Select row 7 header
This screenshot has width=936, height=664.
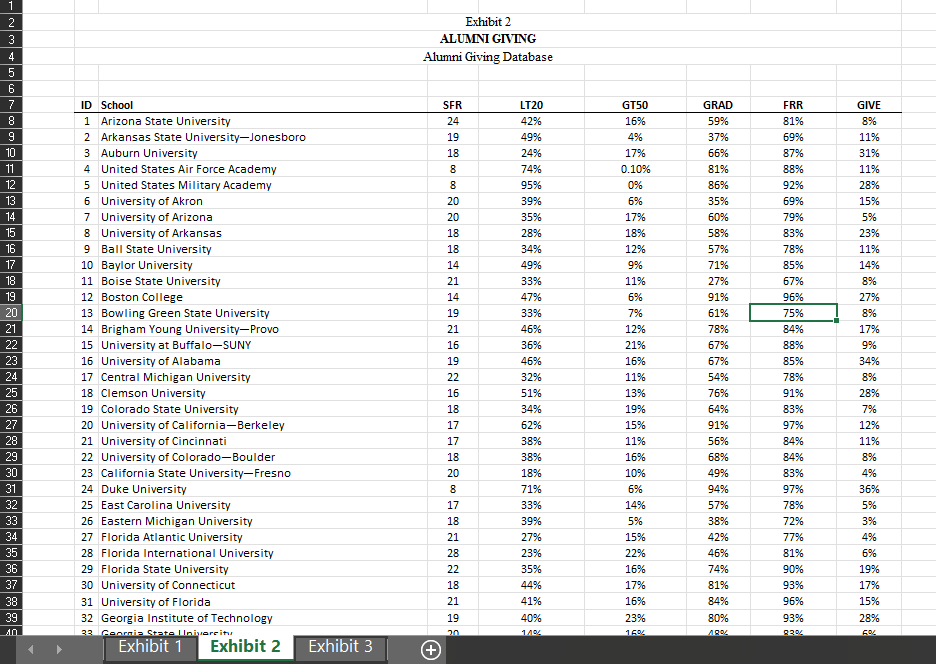11,104
